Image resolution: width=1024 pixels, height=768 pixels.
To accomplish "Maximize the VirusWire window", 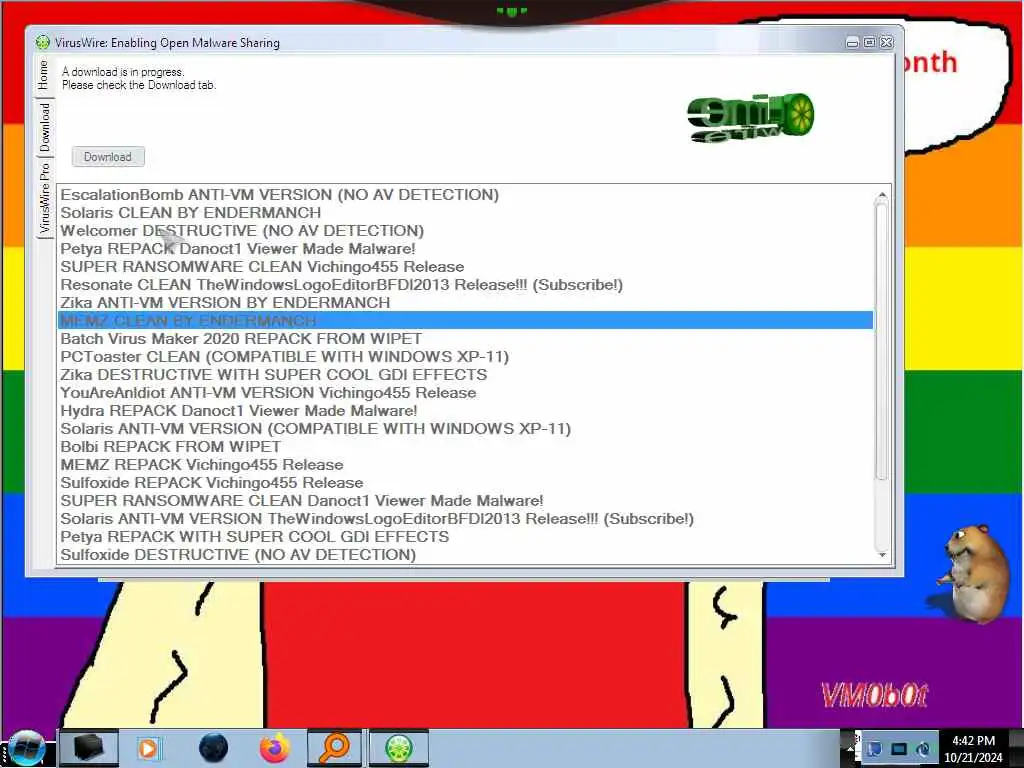I will coord(869,42).
